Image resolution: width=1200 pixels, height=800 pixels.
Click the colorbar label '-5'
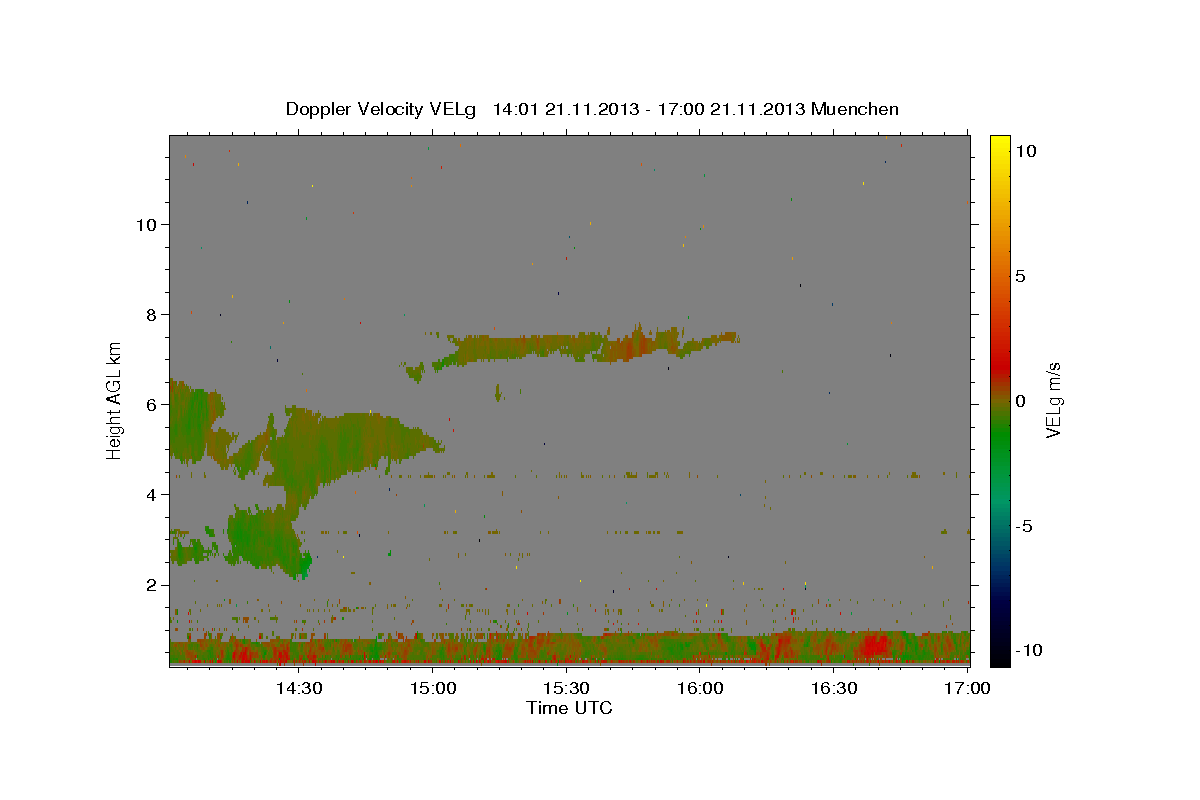[x=1025, y=526]
